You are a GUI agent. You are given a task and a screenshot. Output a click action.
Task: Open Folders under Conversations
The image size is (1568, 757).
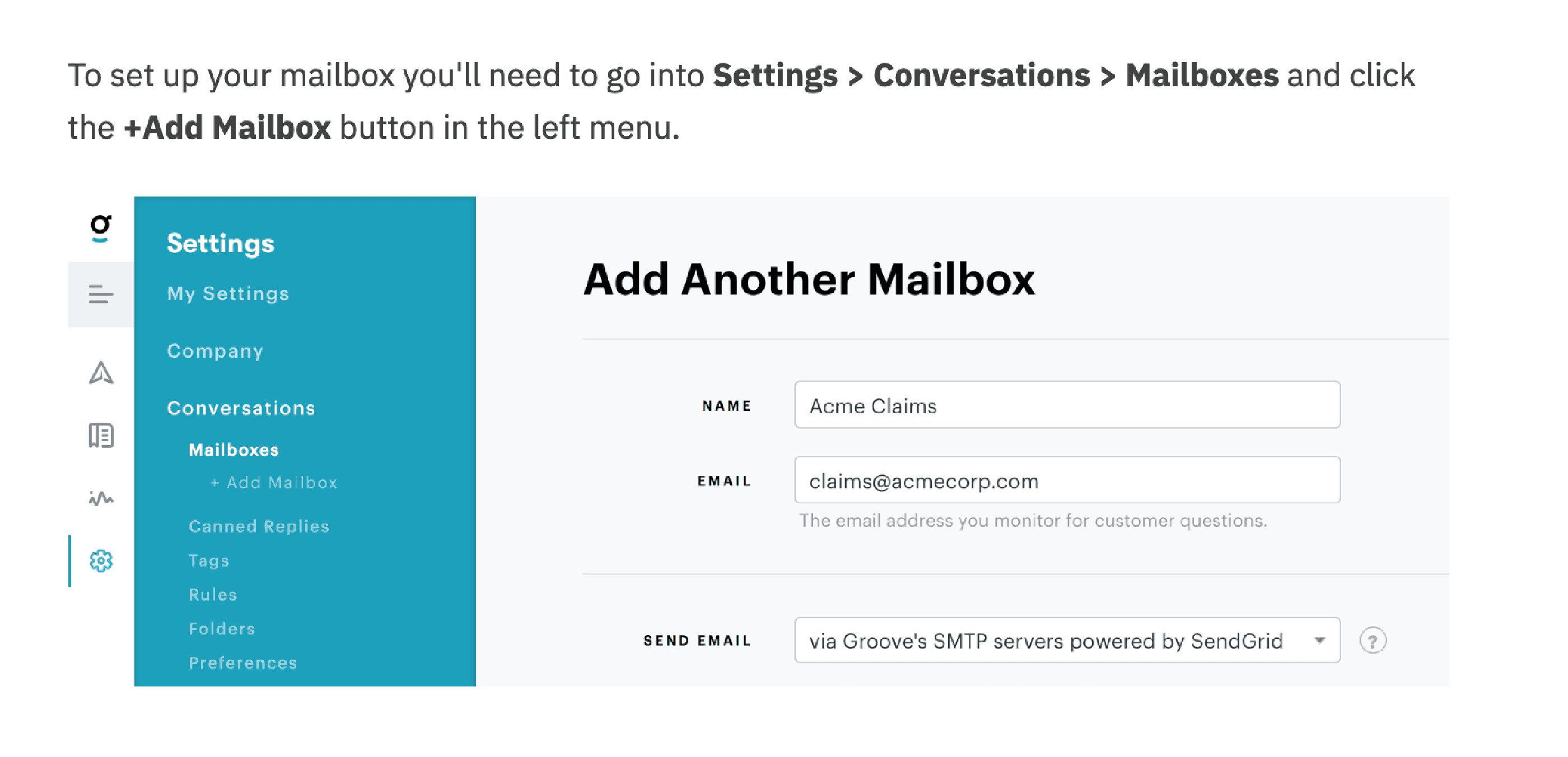pyautogui.click(x=222, y=629)
